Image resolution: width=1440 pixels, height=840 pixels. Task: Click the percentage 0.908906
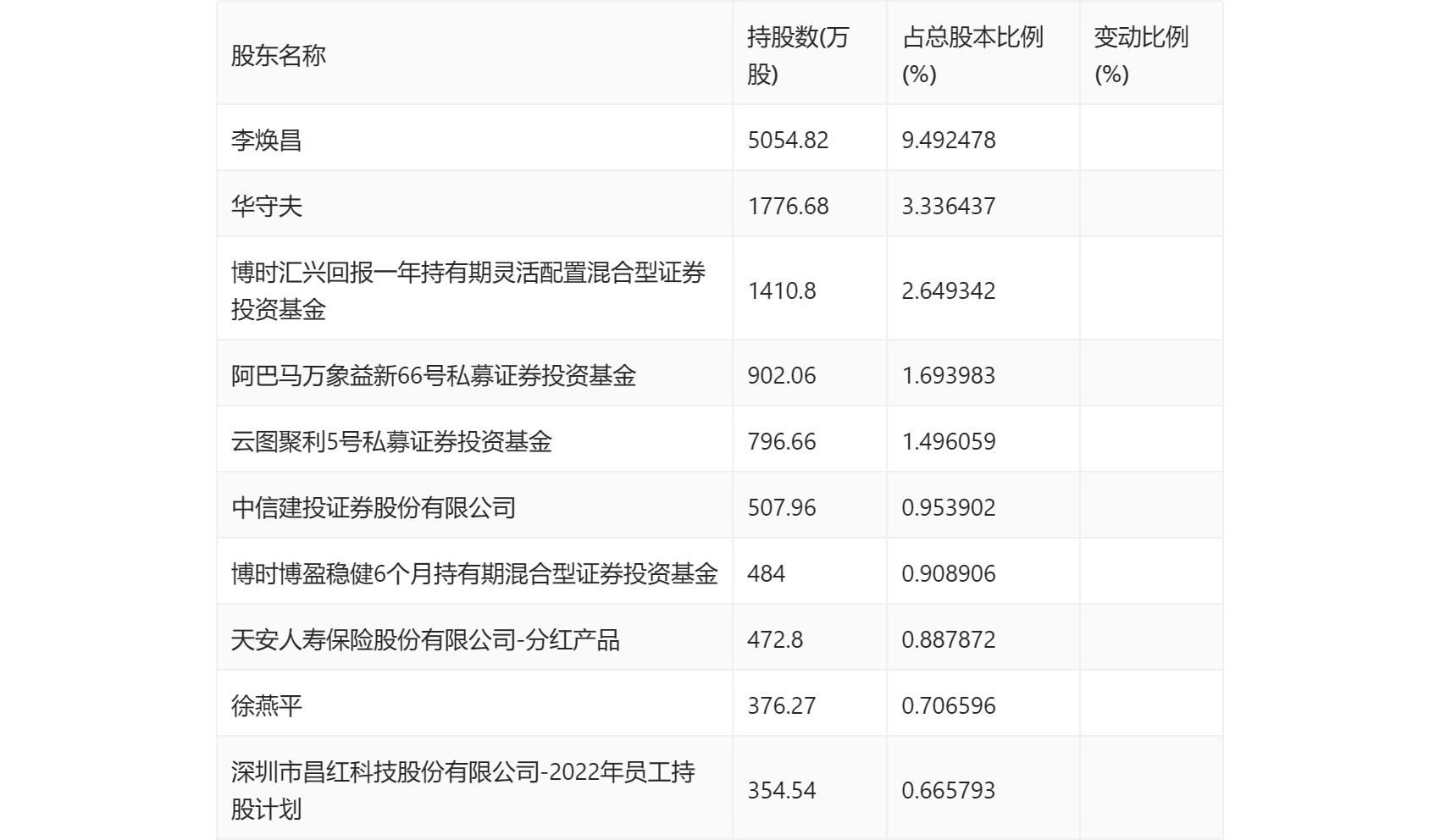pos(949,573)
